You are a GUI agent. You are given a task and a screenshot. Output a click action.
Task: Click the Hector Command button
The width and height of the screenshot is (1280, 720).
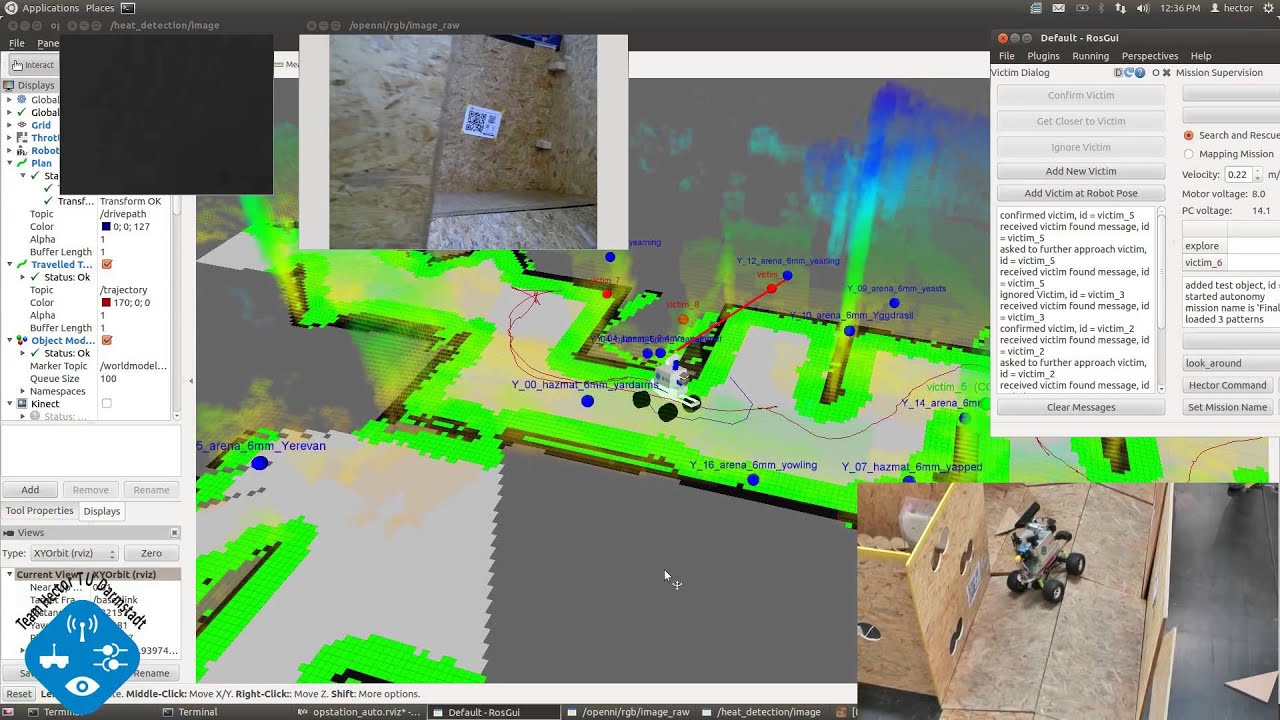[x=1227, y=385]
